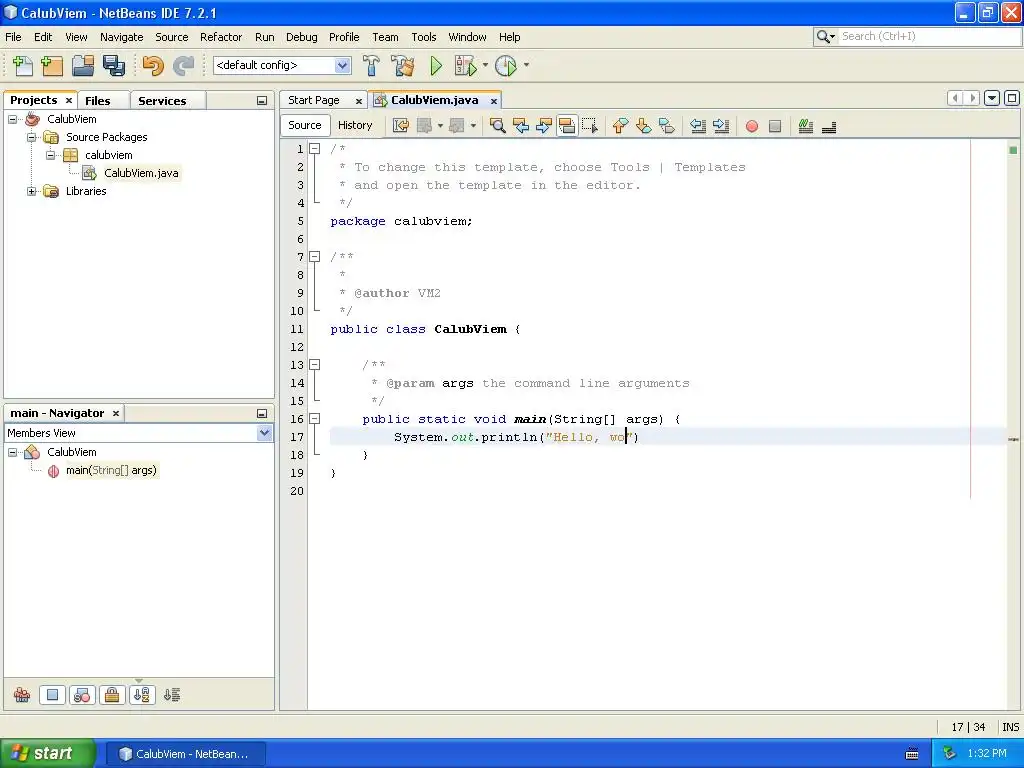
Task: Open the Navigate menu
Action: (x=121, y=37)
